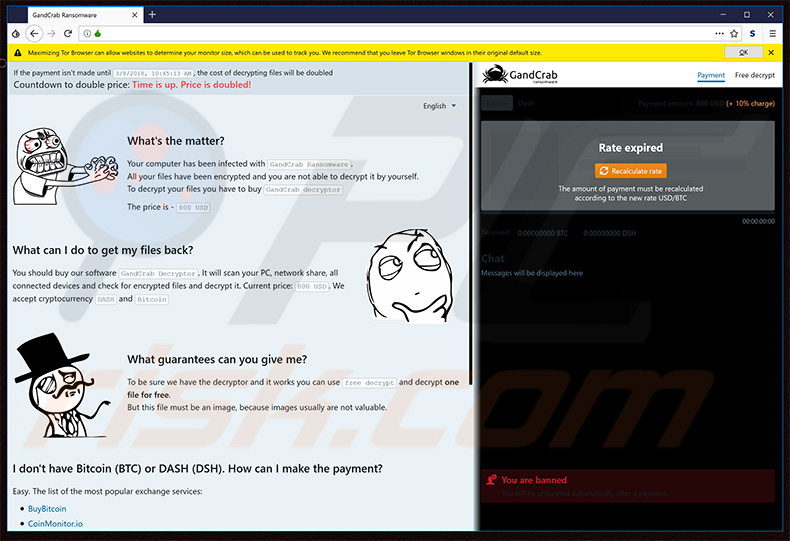Click the GandCrab crab logo
The width and height of the screenshot is (790, 541).
494,75
